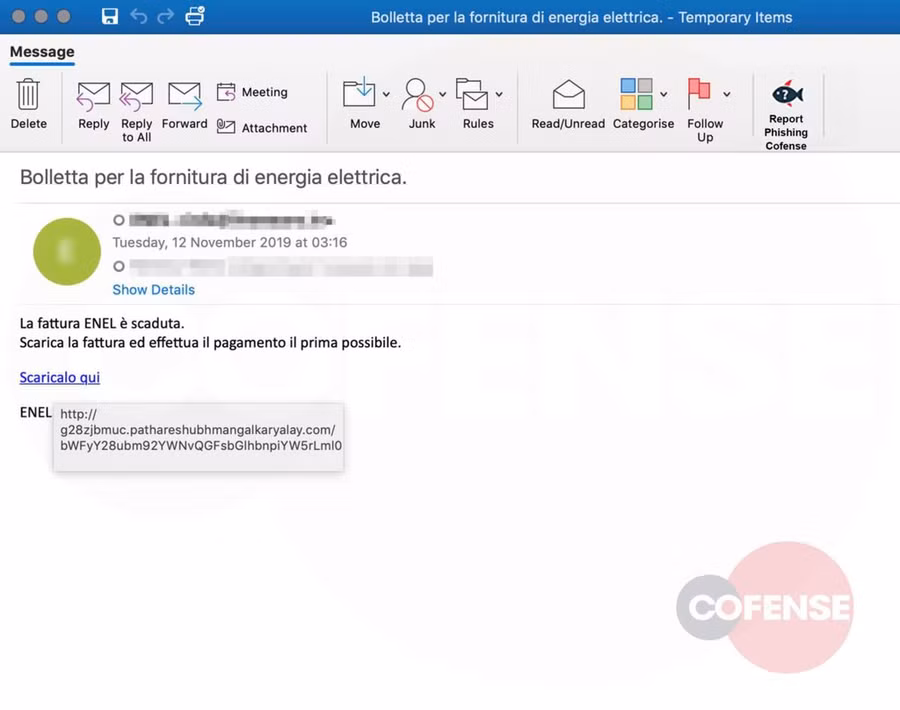The height and width of the screenshot is (710, 900).
Task: Click the Report Phishing Cofense icon
Action: tap(786, 95)
